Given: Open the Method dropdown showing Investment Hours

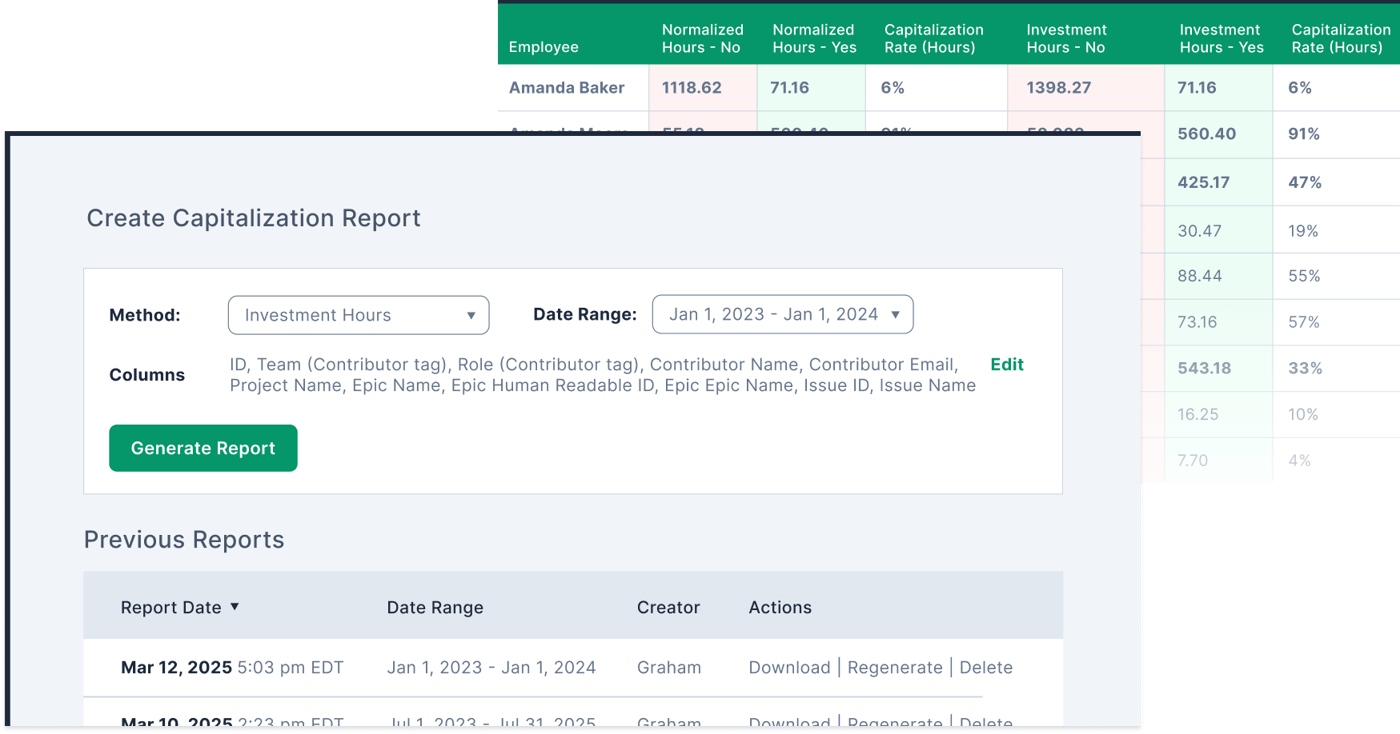Looking at the screenshot, I should tap(358, 315).
